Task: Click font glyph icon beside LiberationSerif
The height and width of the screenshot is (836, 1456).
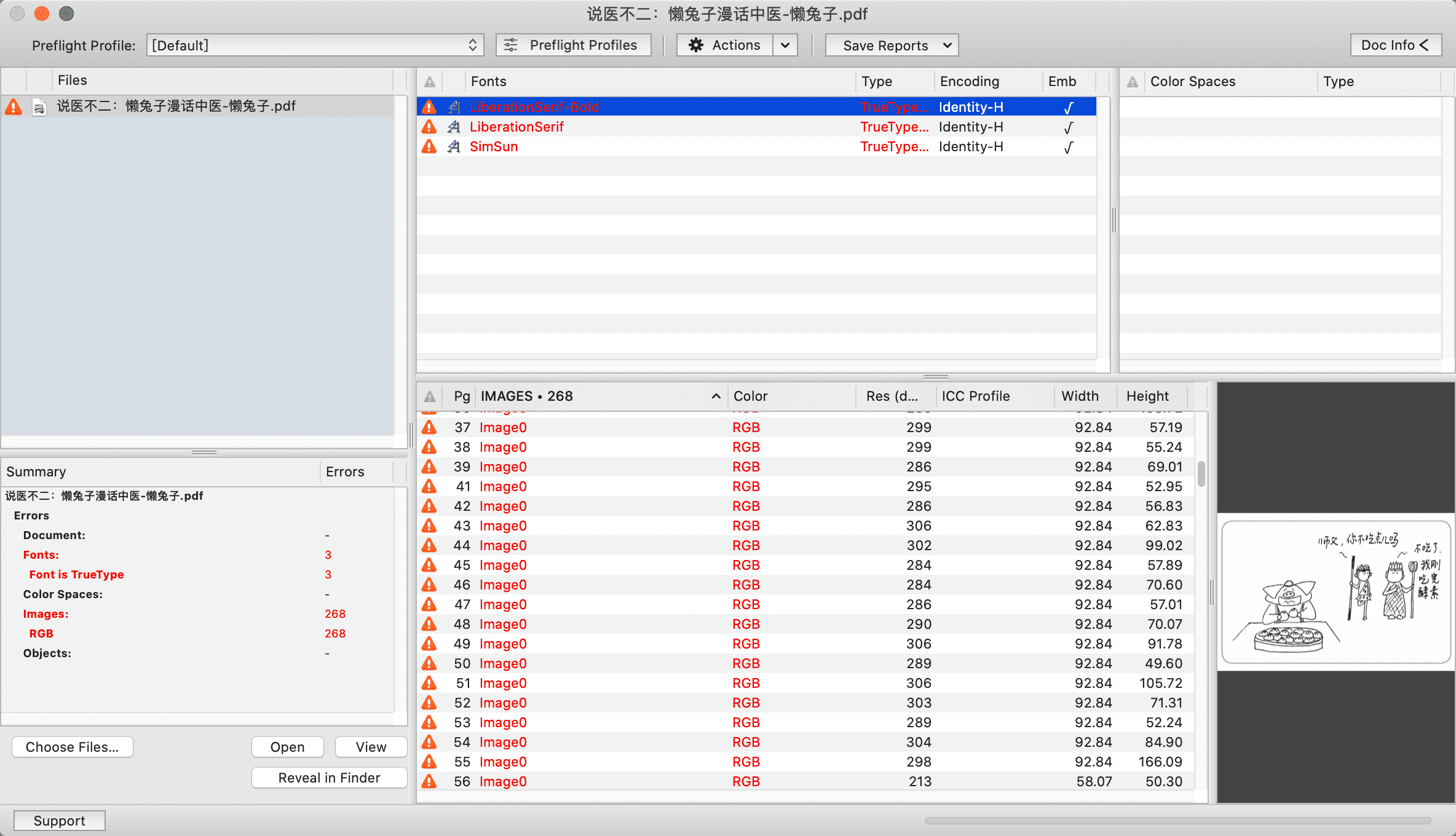Action: click(454, 127)
